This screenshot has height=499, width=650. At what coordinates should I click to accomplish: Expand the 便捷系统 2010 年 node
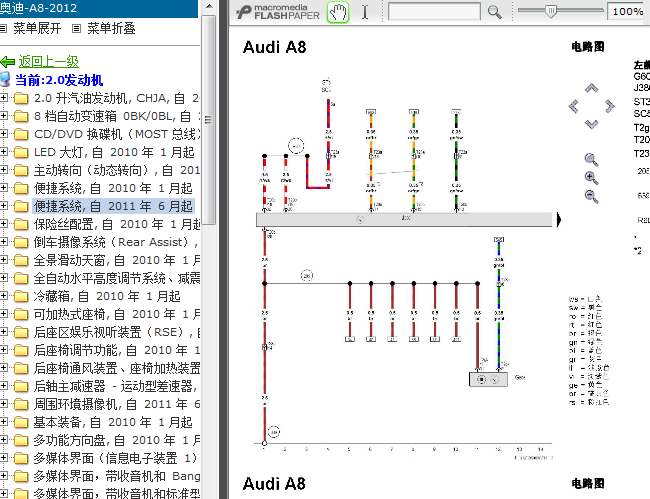(3, 188)
